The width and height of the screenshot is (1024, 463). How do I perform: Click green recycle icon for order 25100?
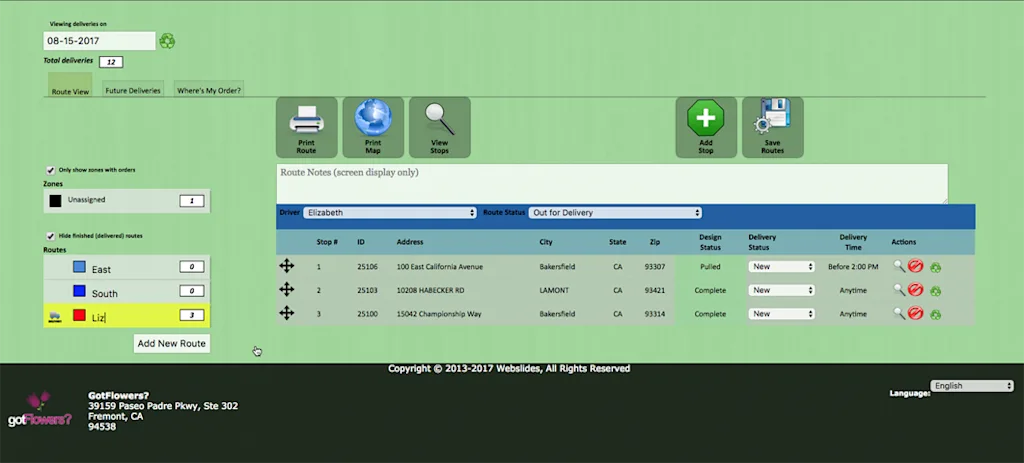(x=936, y=314)
